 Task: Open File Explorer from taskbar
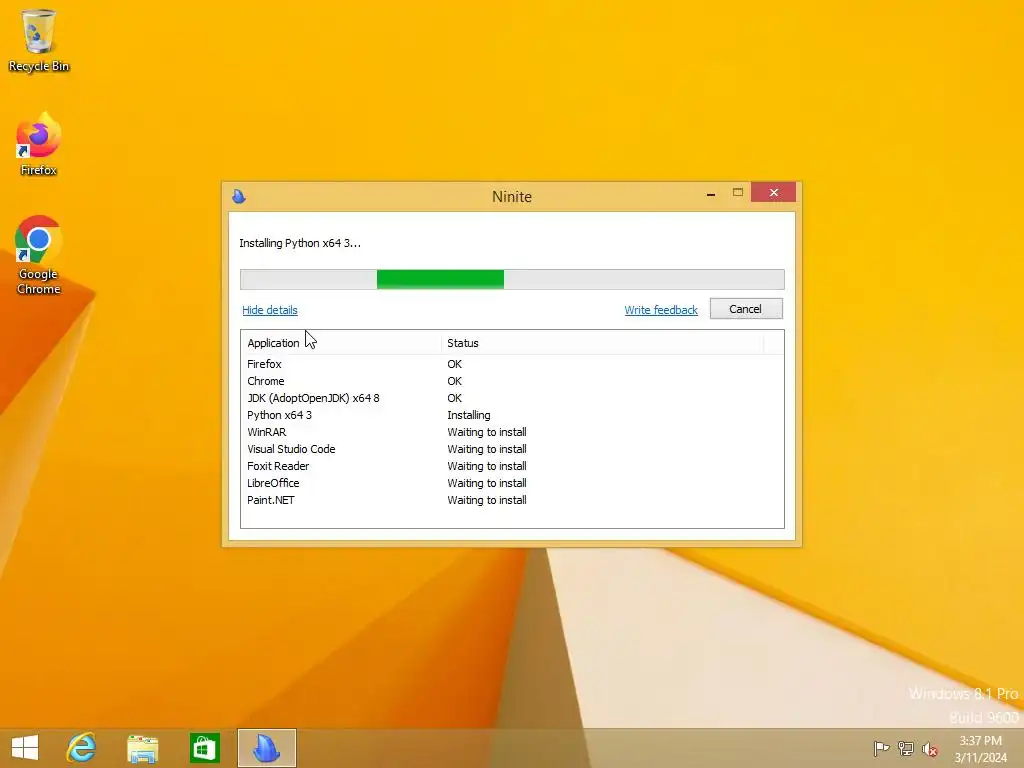click(x=142, y=748)
